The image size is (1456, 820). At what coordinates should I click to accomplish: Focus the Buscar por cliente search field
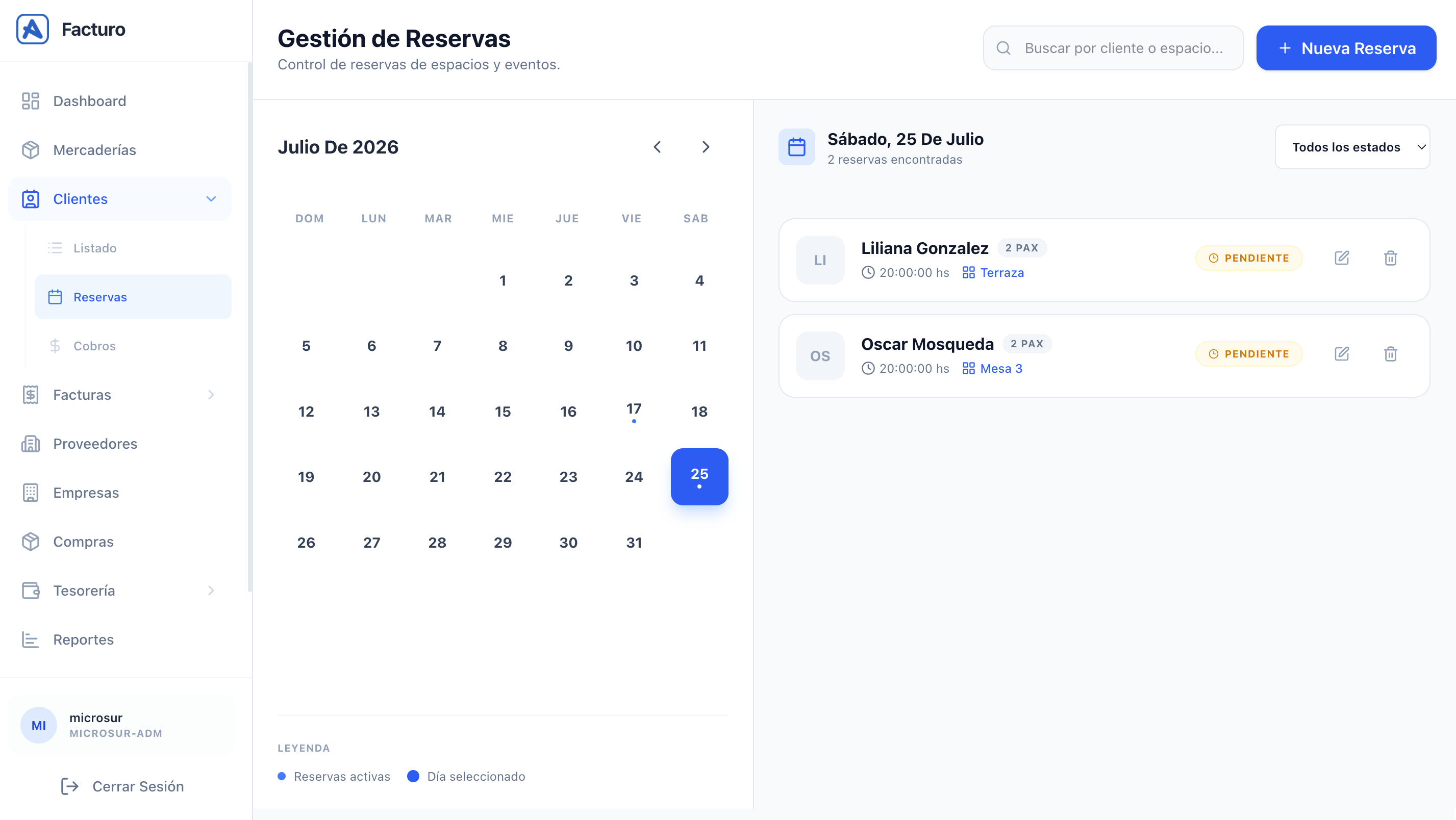tap(1113, 48)
